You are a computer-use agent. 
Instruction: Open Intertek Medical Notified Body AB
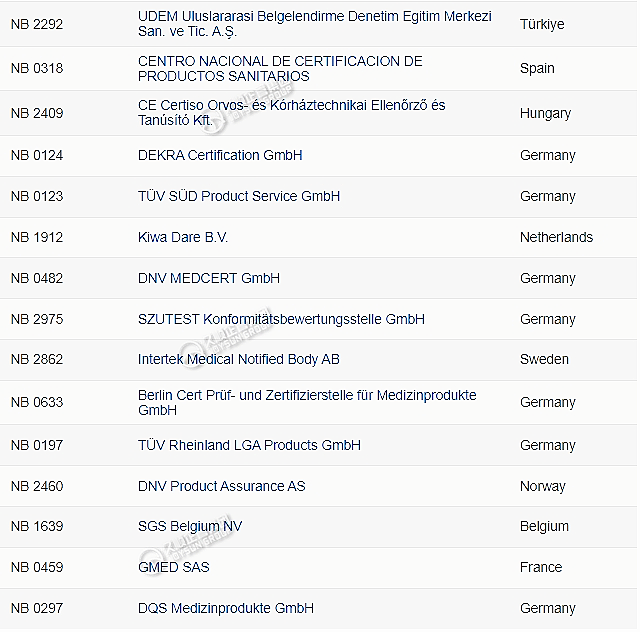point(238,359)
